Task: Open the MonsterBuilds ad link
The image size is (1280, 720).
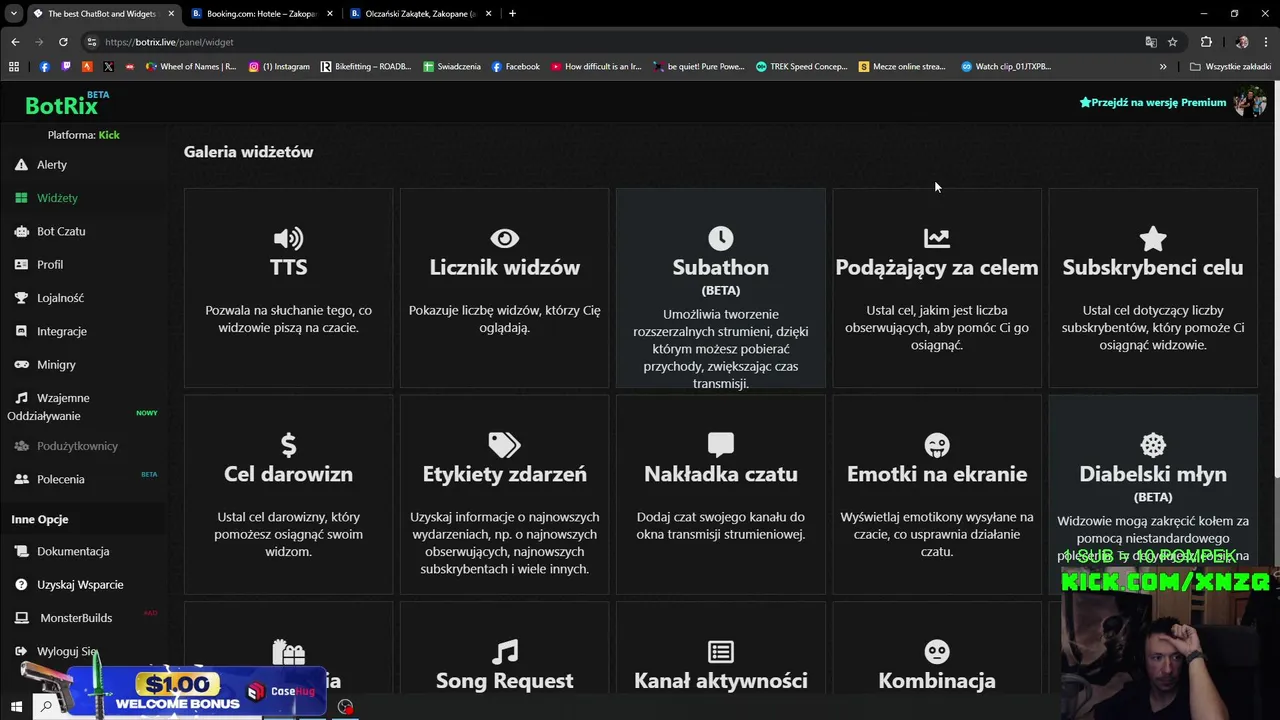Action: click(x=76, y=618)
